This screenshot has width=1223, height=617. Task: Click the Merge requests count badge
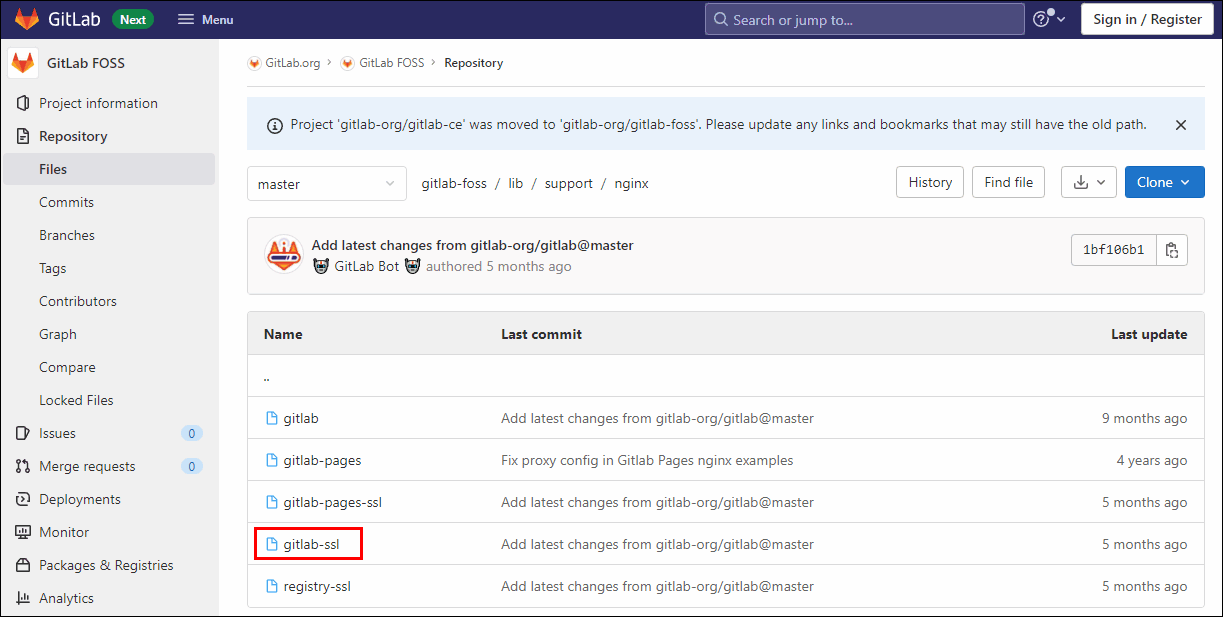(x=192, y=466)
